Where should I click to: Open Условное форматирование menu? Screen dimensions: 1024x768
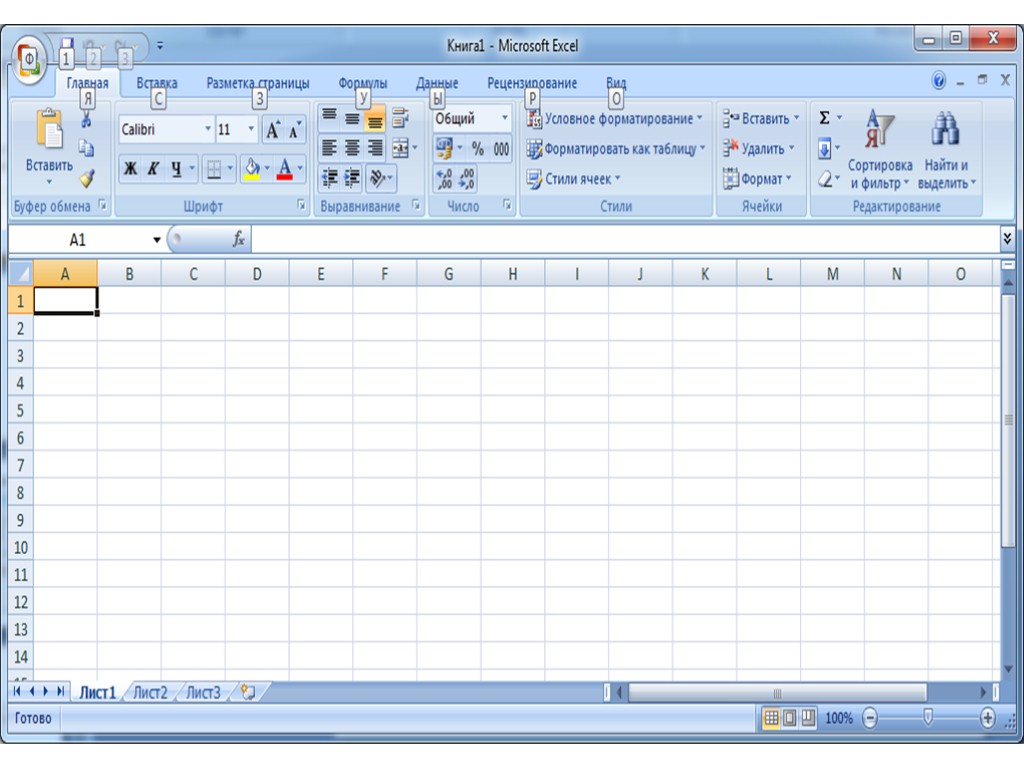pos(615,119)
